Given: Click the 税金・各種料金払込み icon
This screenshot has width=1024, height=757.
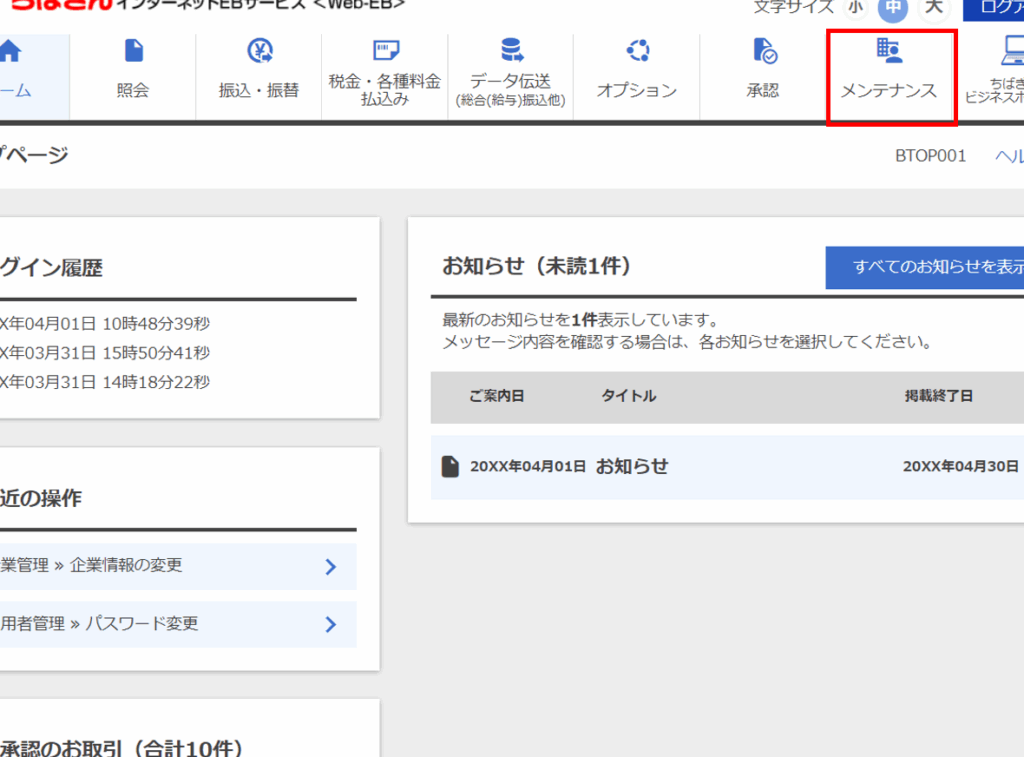Looking at the screenshot, I should (x=385, y=51).
